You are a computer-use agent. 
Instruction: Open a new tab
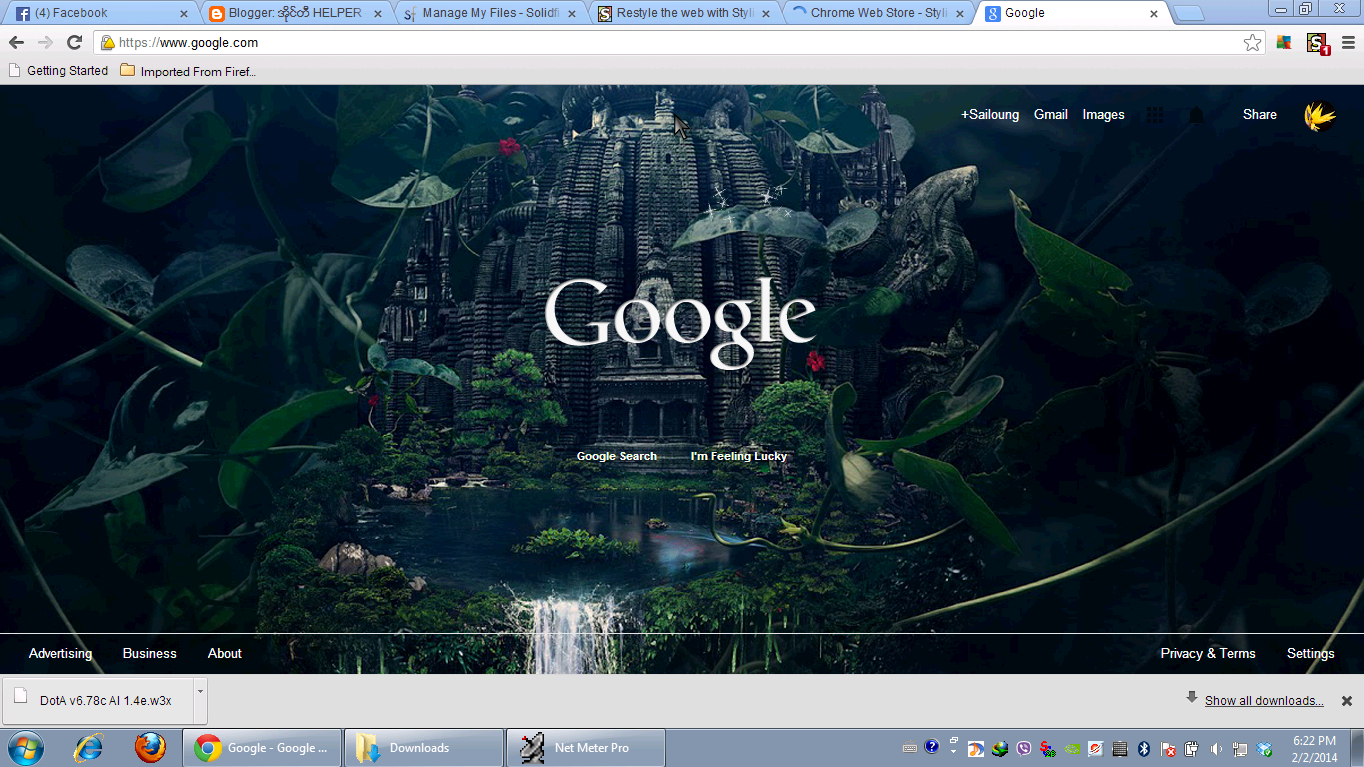point(1188,14)
